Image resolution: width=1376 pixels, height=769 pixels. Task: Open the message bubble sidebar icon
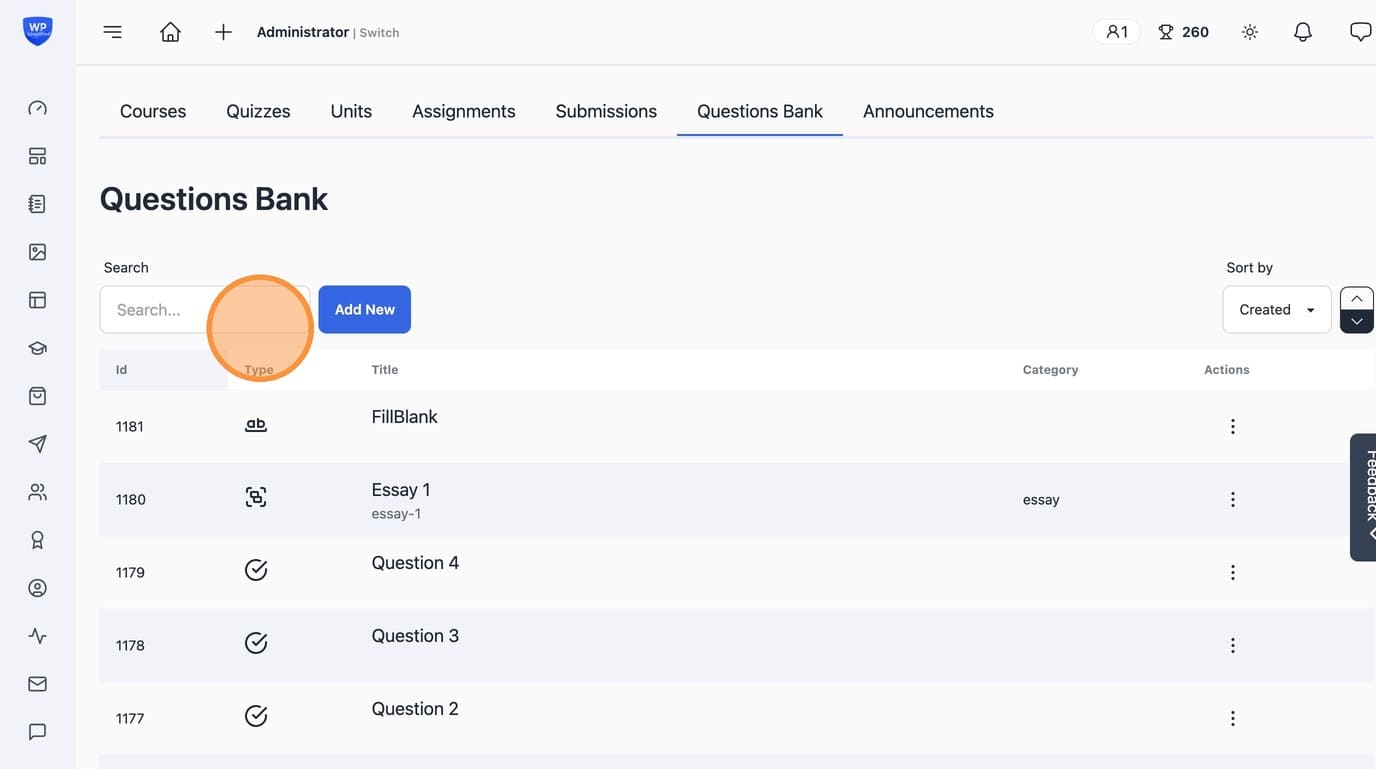[37, 732]
